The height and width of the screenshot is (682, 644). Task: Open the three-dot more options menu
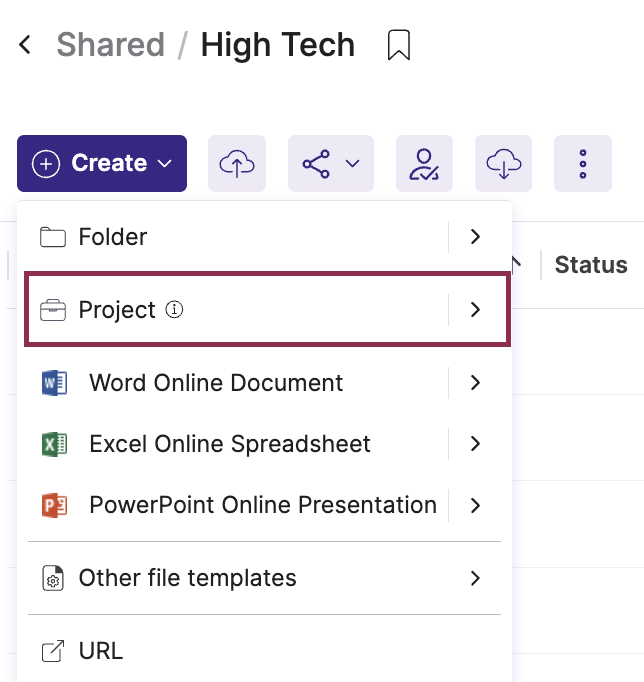click(583, 163)
